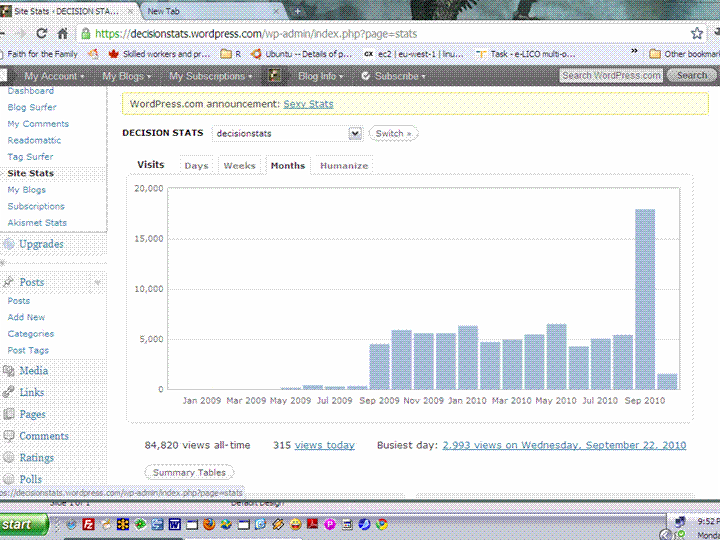This screenshot has height=540, width=720.
Task: Open the Media section icon in sidebar
Action: coord(9,371)
